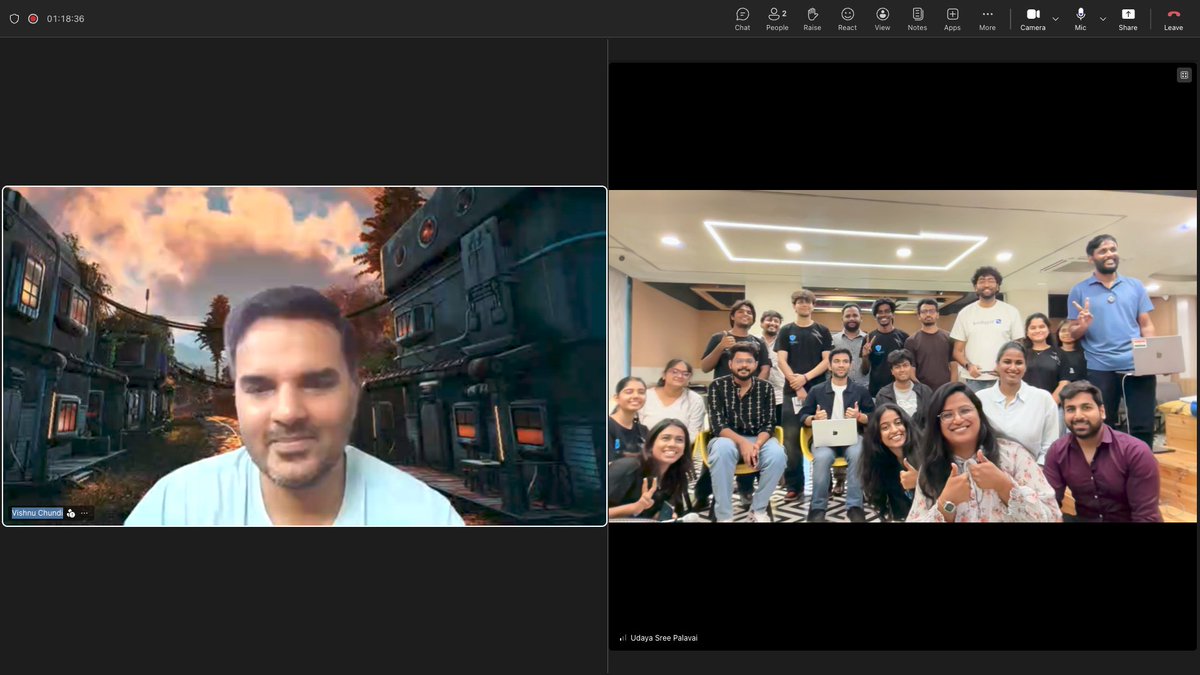Expand the Mic options arrow
This screenshot has height=675, width=1200.
(x=1103, y=18)
